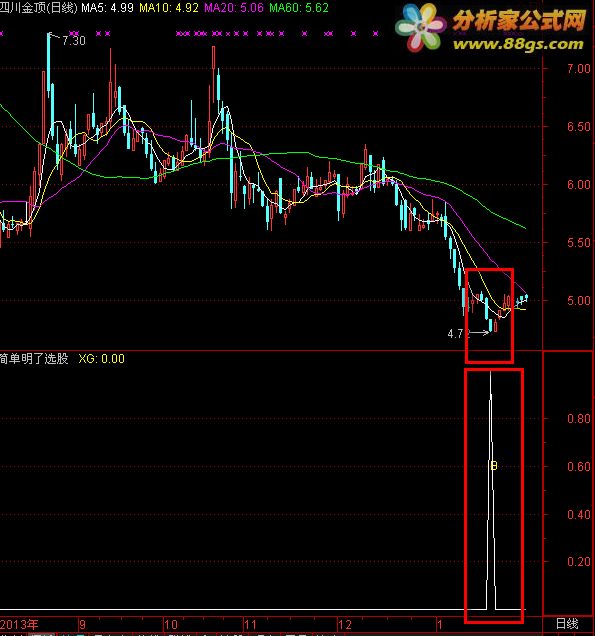Click the yellow B buy signal marker
This screenshot has width=595, height=636.
coord(494,466)
